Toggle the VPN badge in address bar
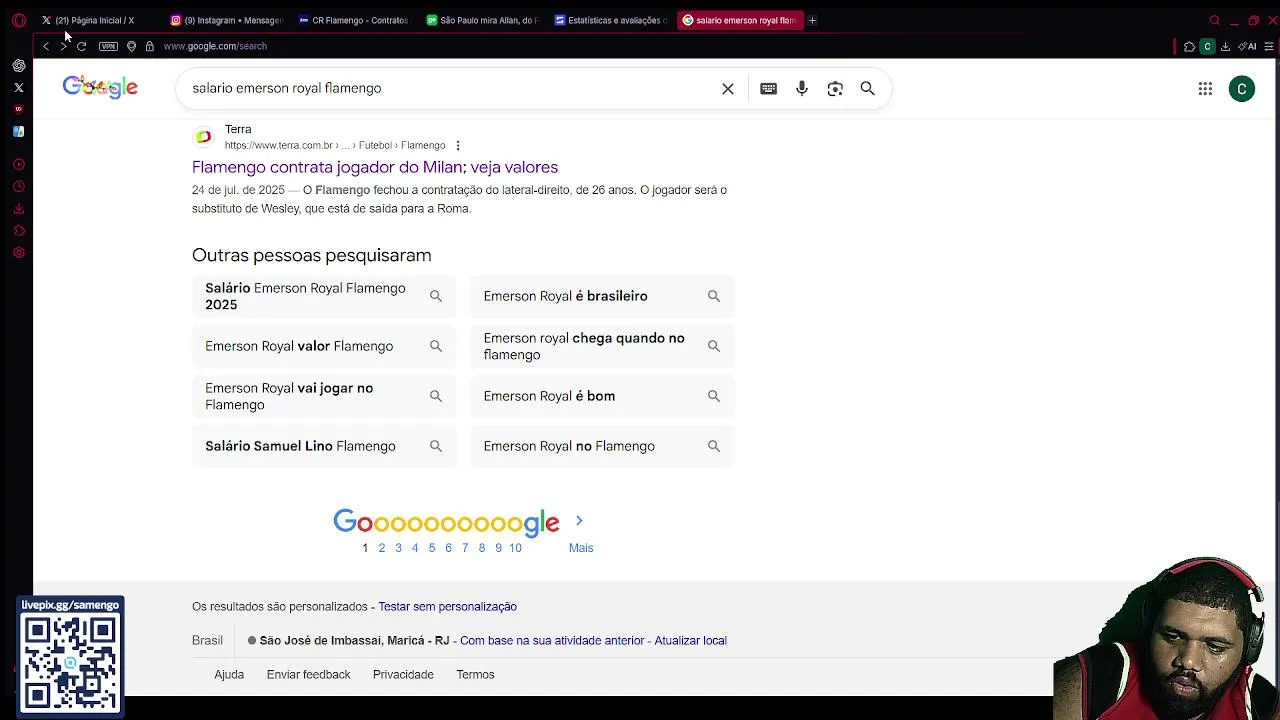The width and height of the screenshot is (1280, 720). (108, 46)
